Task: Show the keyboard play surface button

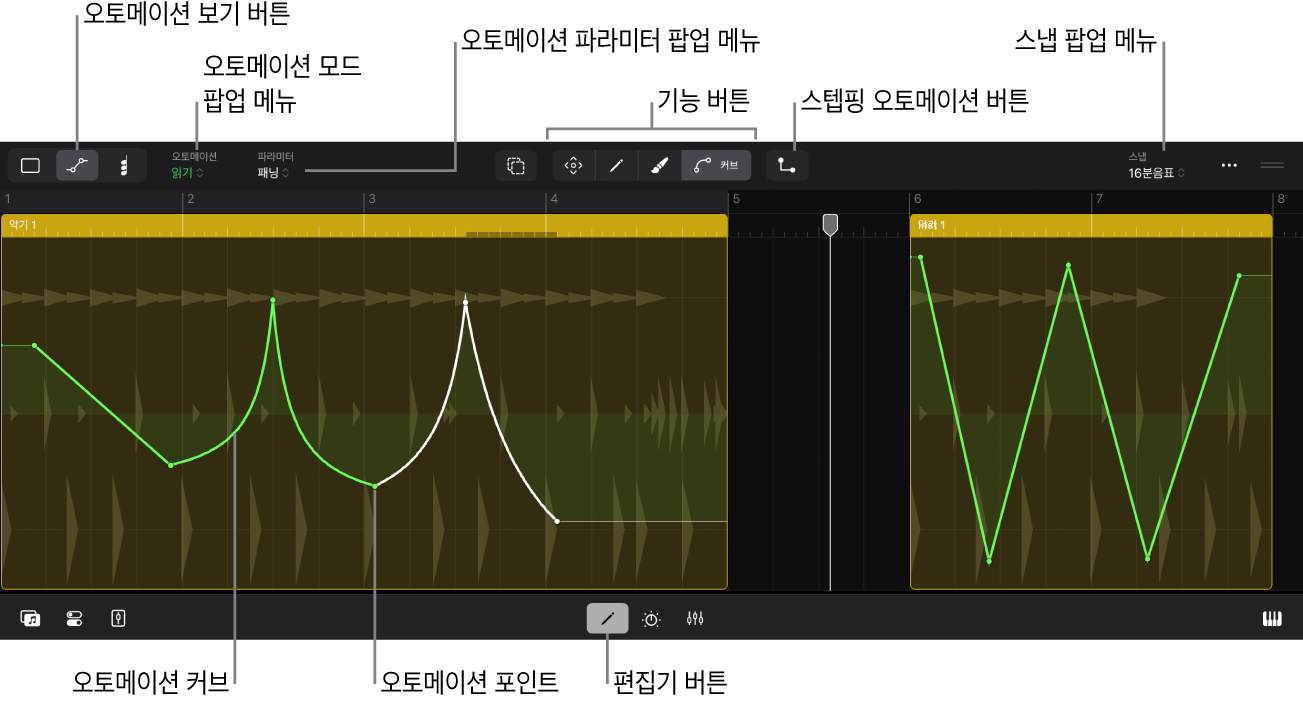Action: [1272, 619]
